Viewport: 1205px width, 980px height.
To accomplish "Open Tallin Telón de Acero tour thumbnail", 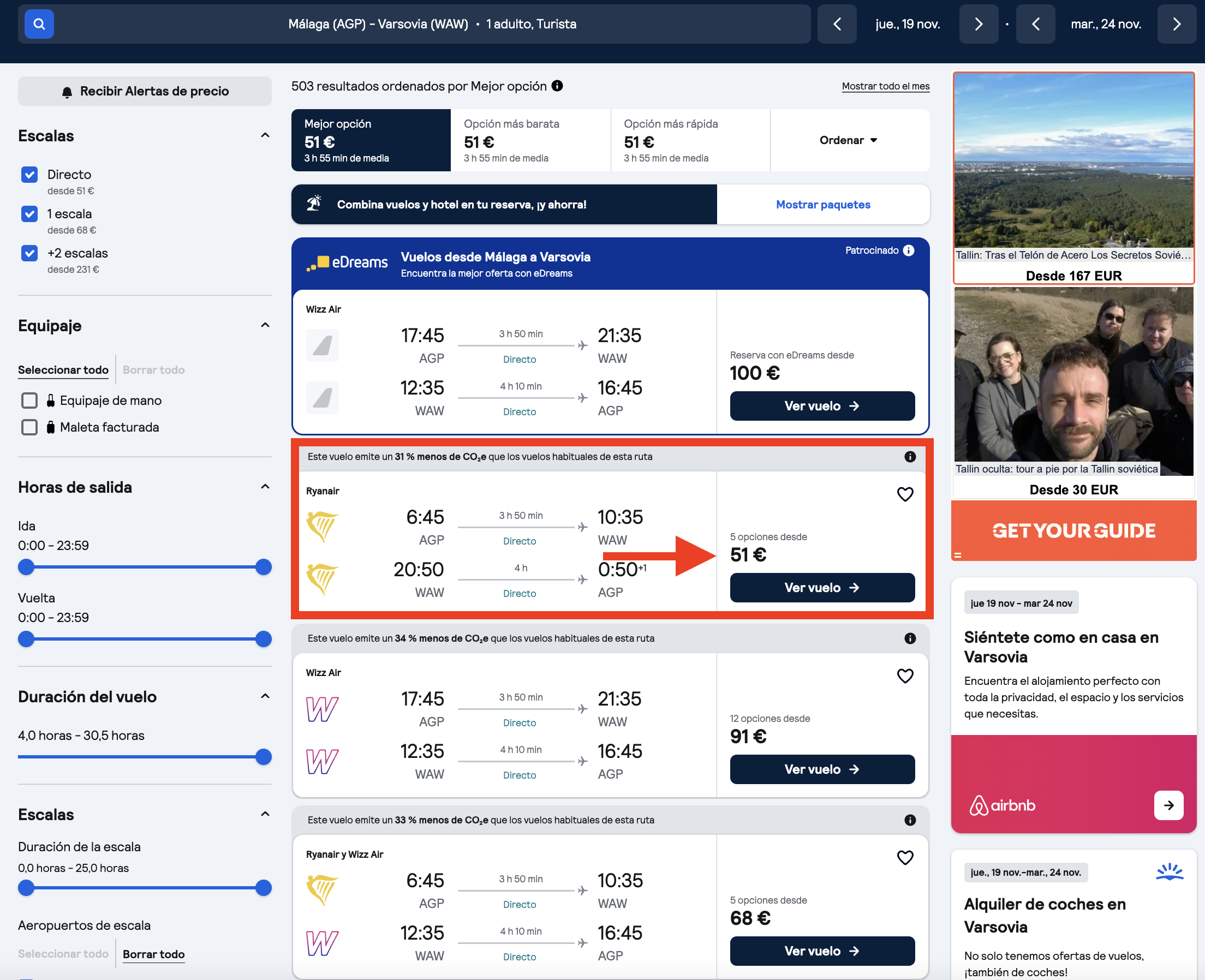I will [x=1073, y=161].
